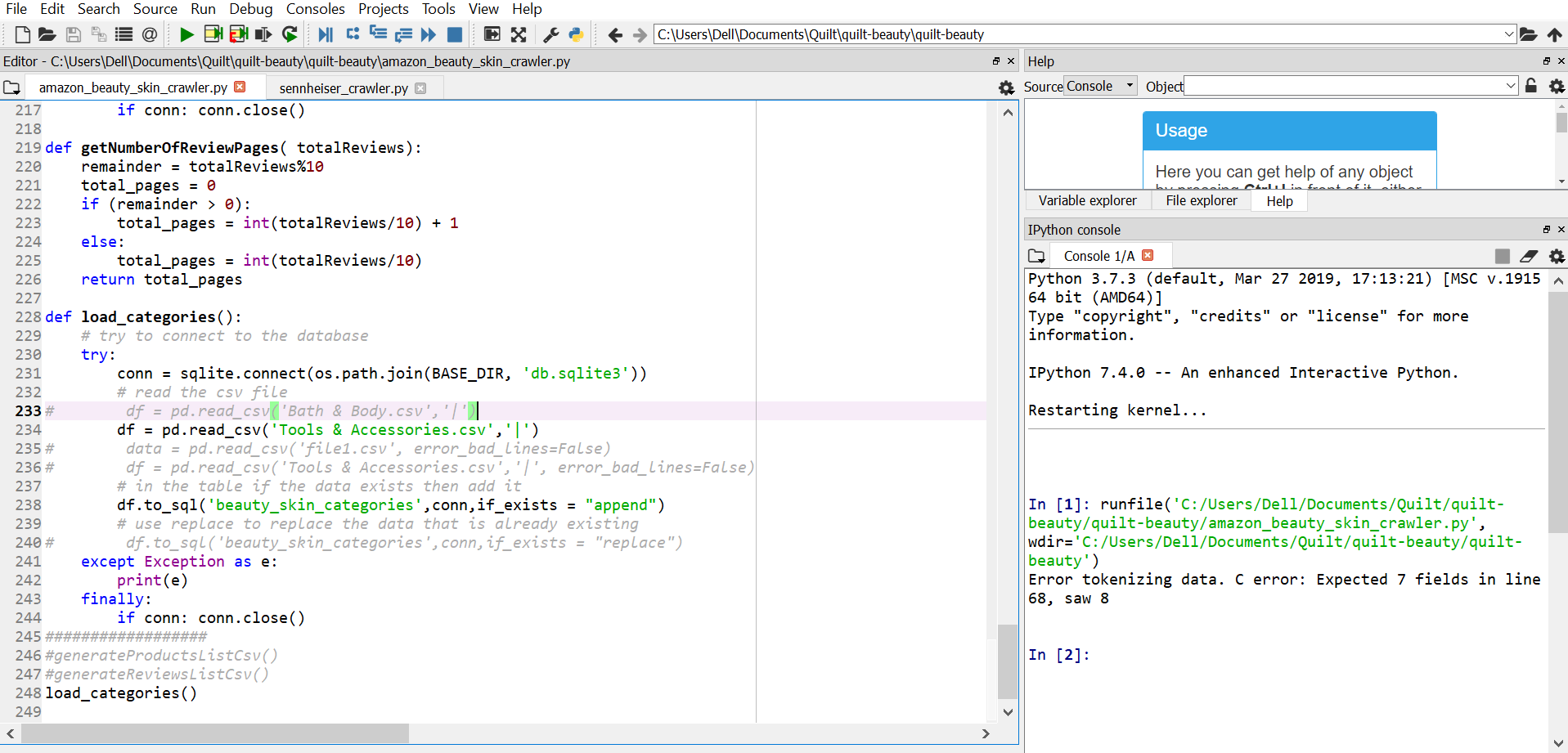The height and width of the screenshot is (753, 1568).
Task: Click the editor horizontal scrollbar thumb
Action: [214, 733]
